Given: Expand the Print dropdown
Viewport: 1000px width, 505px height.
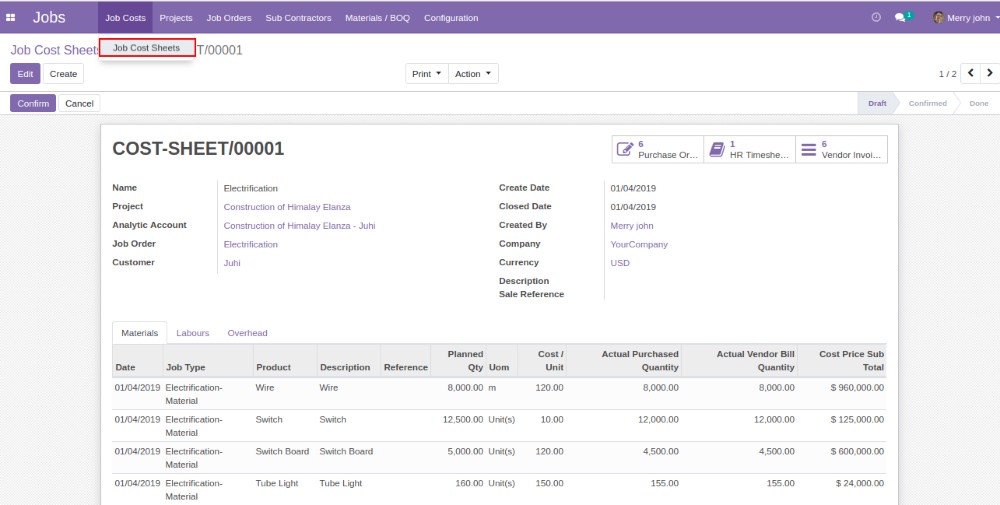Looking at the screenshot, I should pos(426,74).
